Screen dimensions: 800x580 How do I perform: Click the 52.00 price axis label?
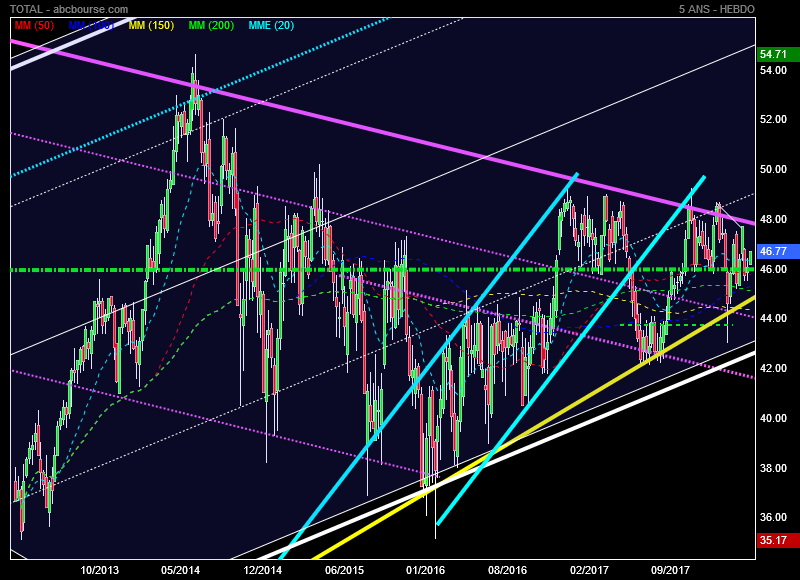pos(773,119)
